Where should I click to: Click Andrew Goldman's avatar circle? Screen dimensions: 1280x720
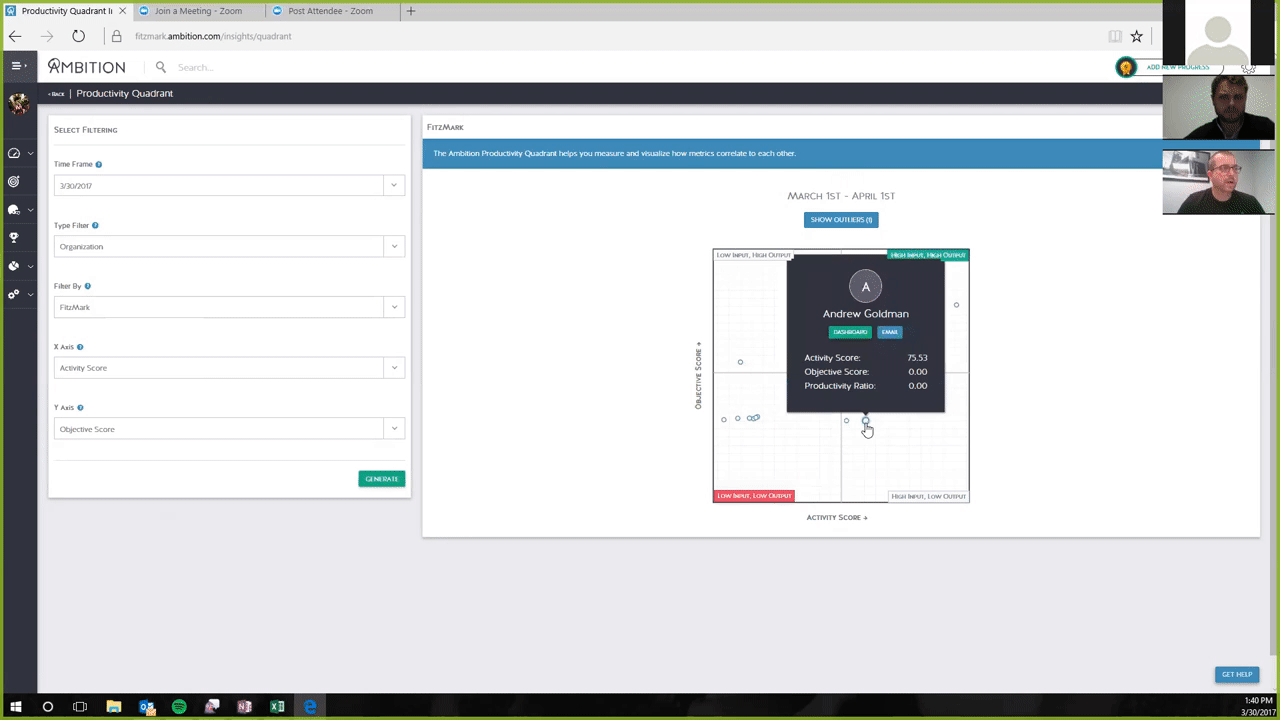click(x=865, y=287)
